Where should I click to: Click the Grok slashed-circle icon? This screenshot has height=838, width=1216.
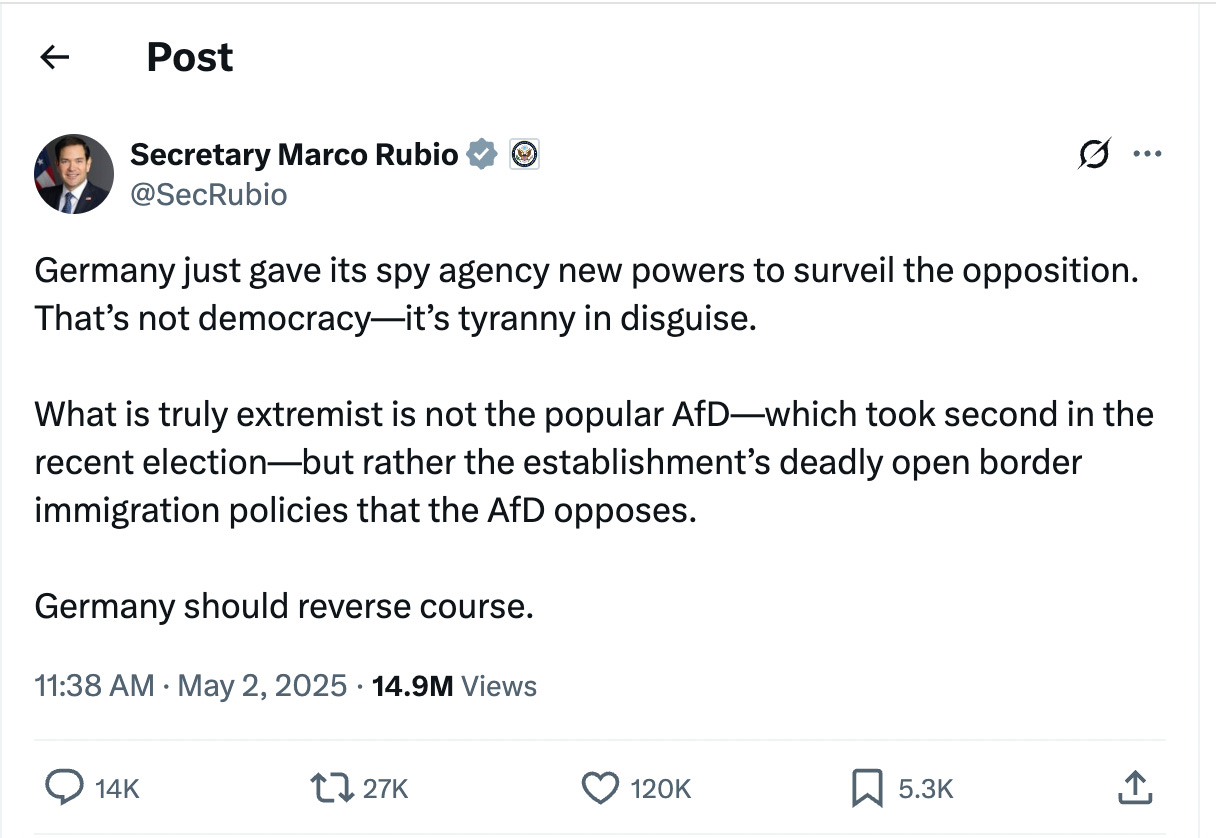click(1094, 155)
